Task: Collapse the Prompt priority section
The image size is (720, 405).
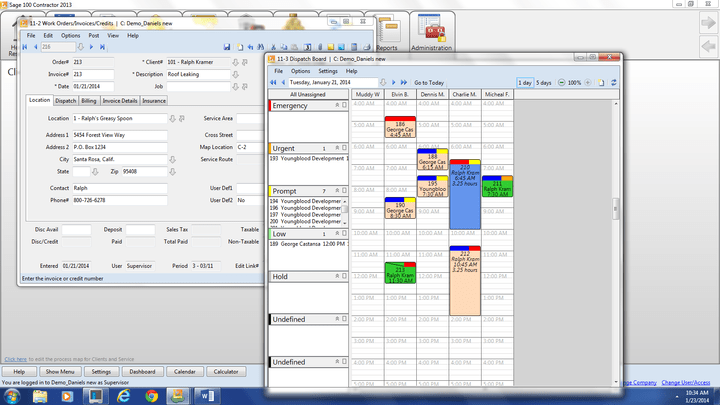Action: pyautogui.click(x=335, y=190)
